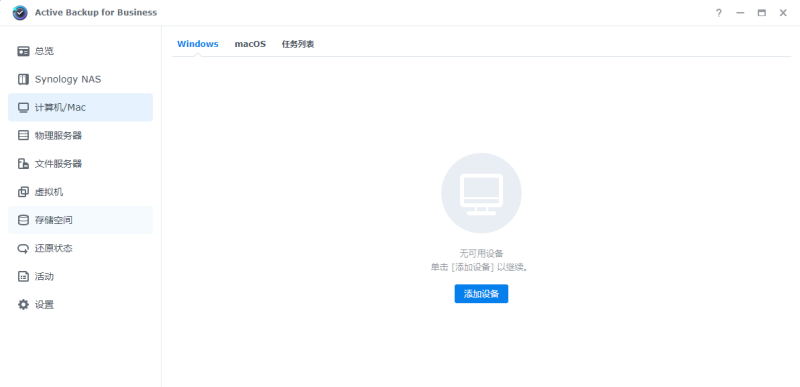The height and width of the screenshot is (387, 800).
Task: Click the 添加设备 button
Action: (x=481, y=294)
